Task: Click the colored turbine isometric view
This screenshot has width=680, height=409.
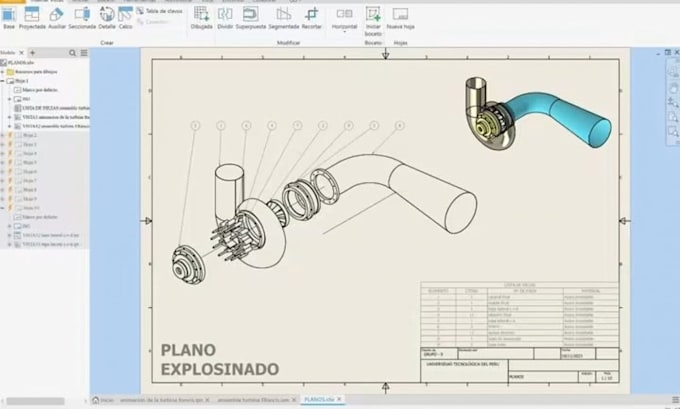Action: click(x=538, y=113)
